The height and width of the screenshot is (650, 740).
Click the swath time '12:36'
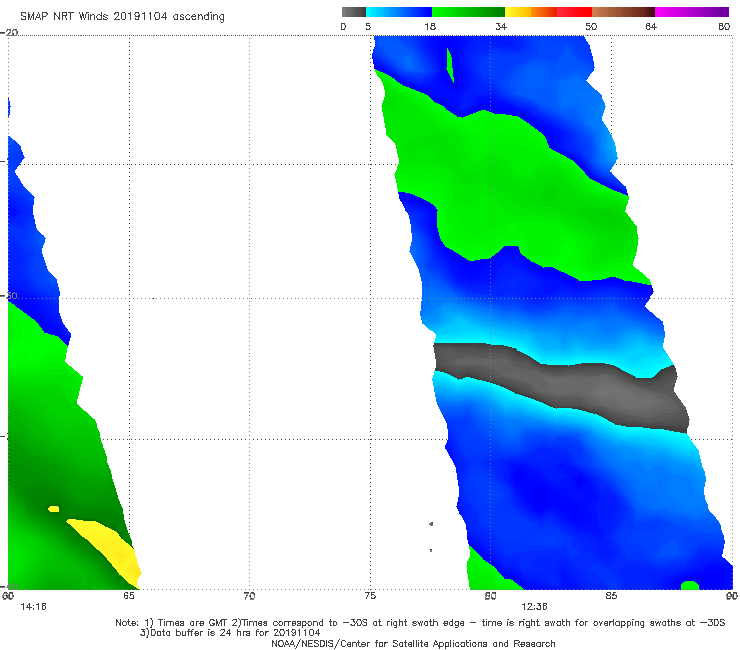click(x=534, y=607)
